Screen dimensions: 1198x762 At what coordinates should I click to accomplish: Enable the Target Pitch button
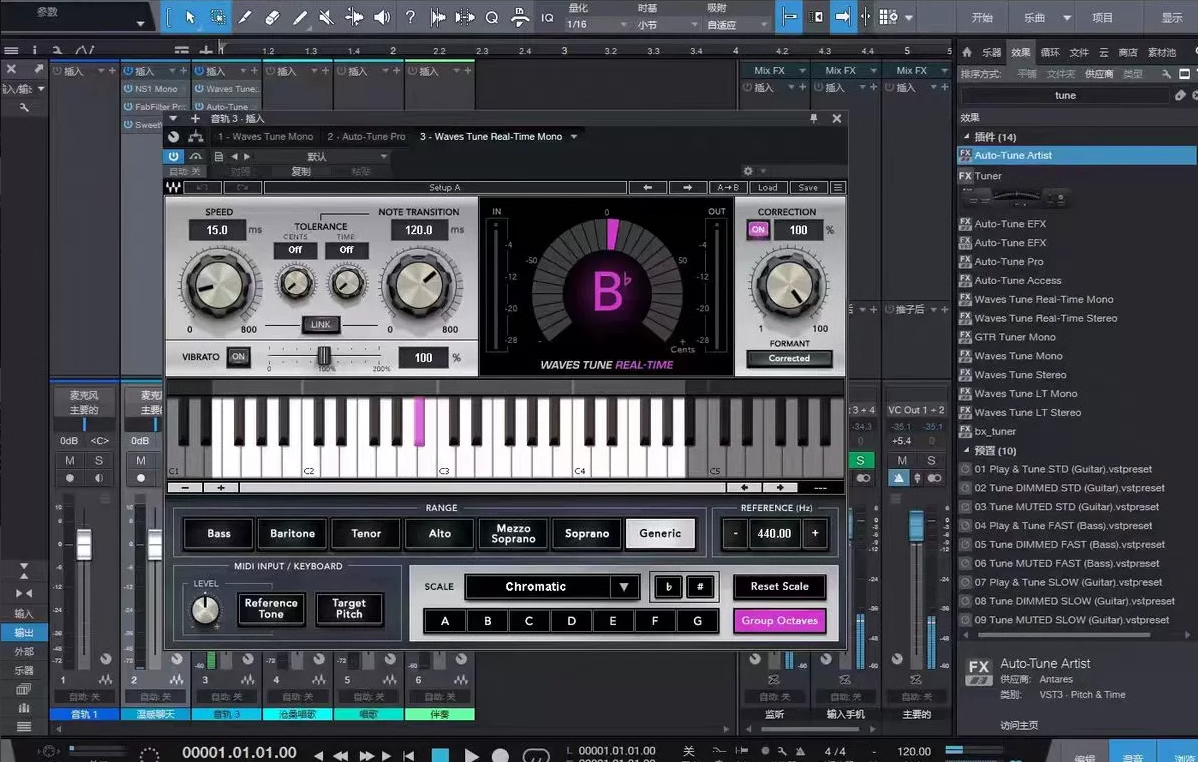tap(349, 608)
